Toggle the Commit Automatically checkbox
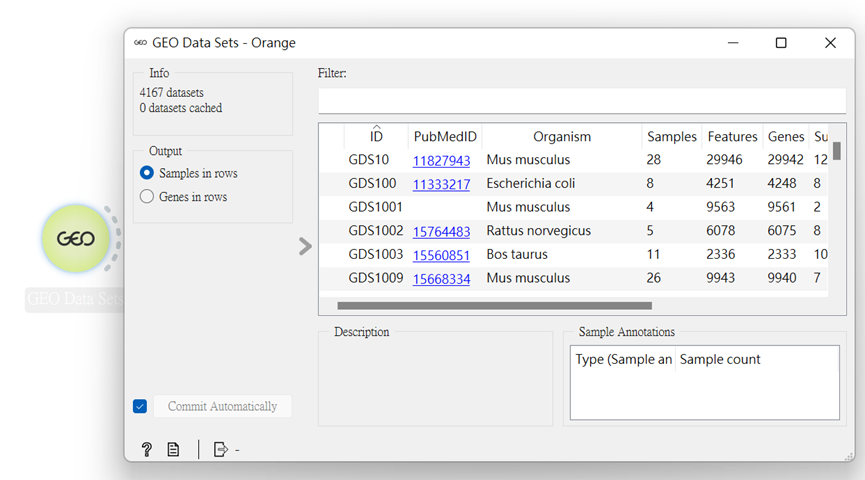The image size is (865, 480). coord(140,406)
